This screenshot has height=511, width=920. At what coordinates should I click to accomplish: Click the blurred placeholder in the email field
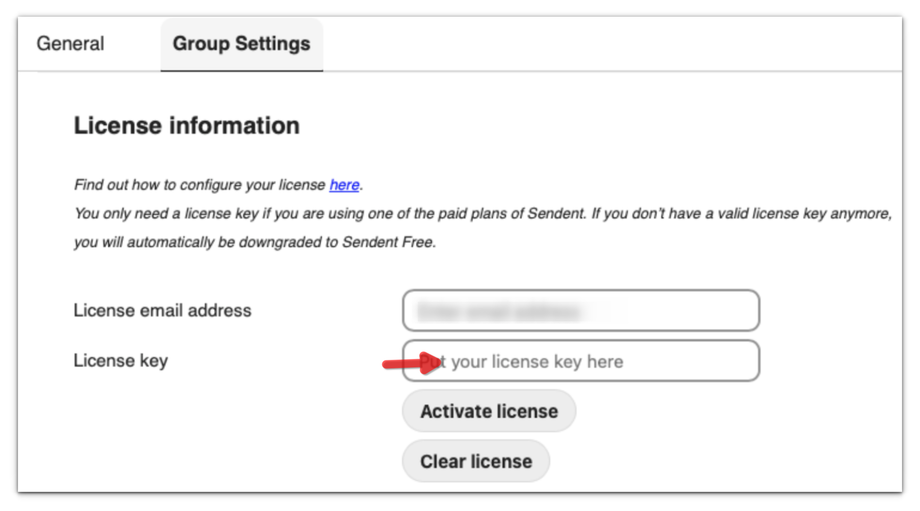click(498, 311)
